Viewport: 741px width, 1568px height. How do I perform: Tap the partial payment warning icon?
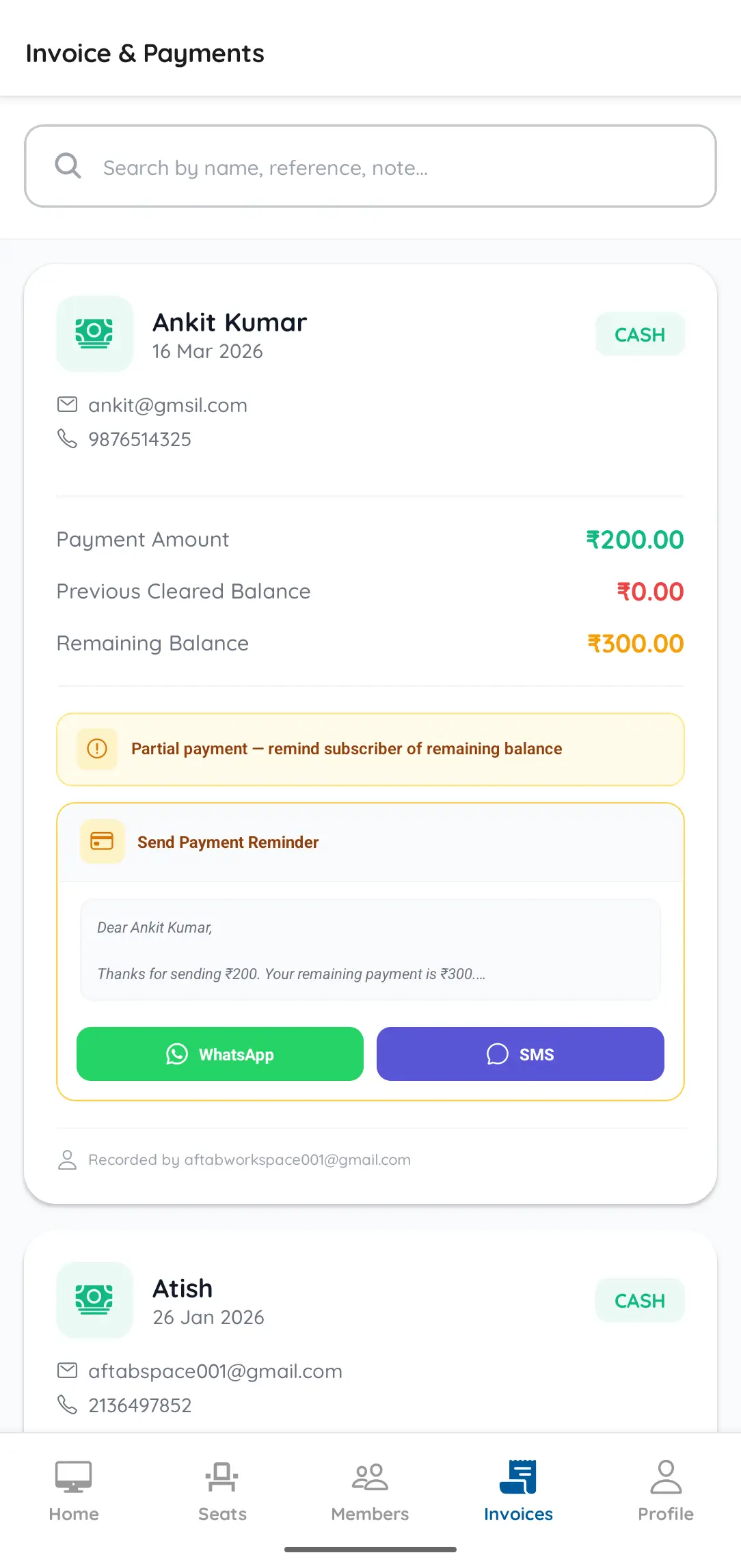97,749
